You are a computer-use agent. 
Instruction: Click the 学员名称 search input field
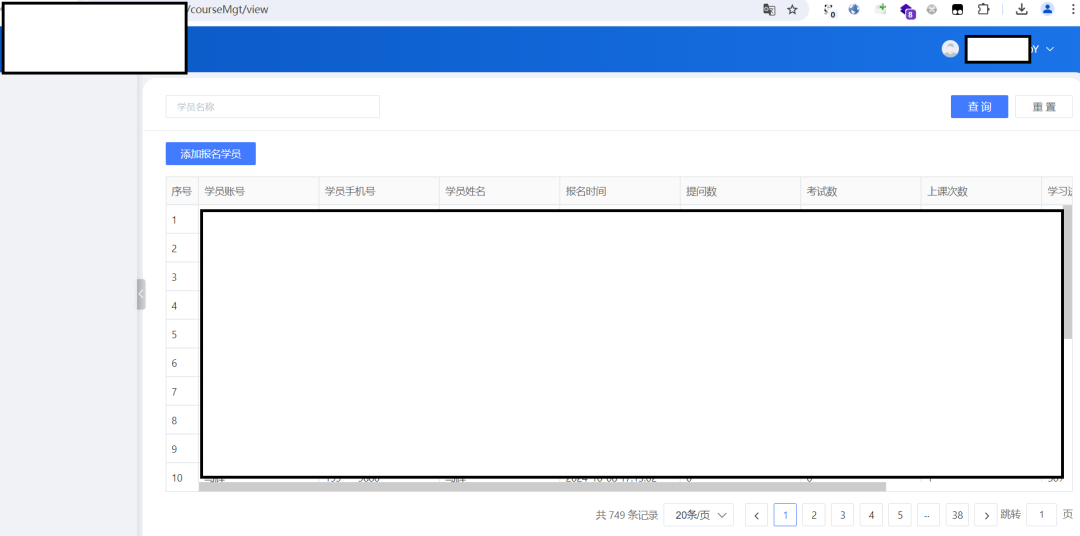(x=272, y=107)
